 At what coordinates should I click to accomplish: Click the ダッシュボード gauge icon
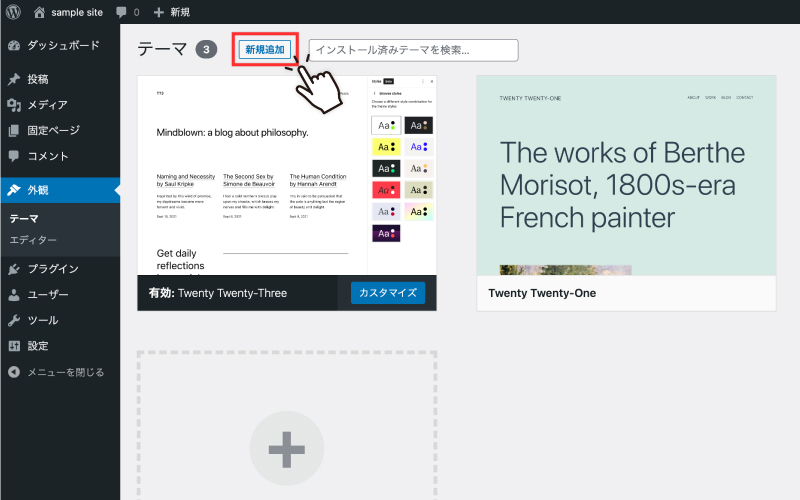click(x=14, y=45)
